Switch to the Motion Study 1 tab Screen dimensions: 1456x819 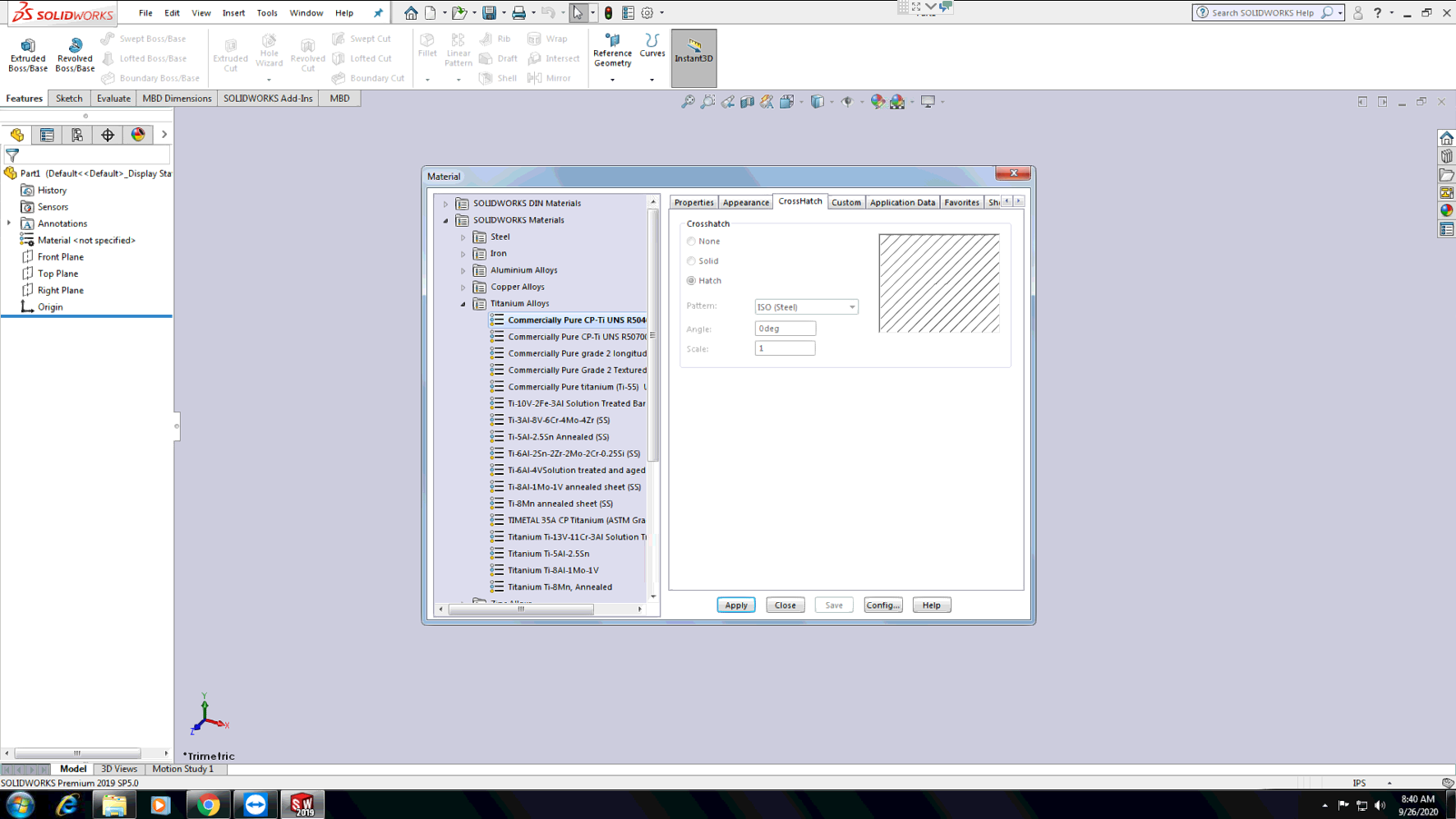(182, 769)
